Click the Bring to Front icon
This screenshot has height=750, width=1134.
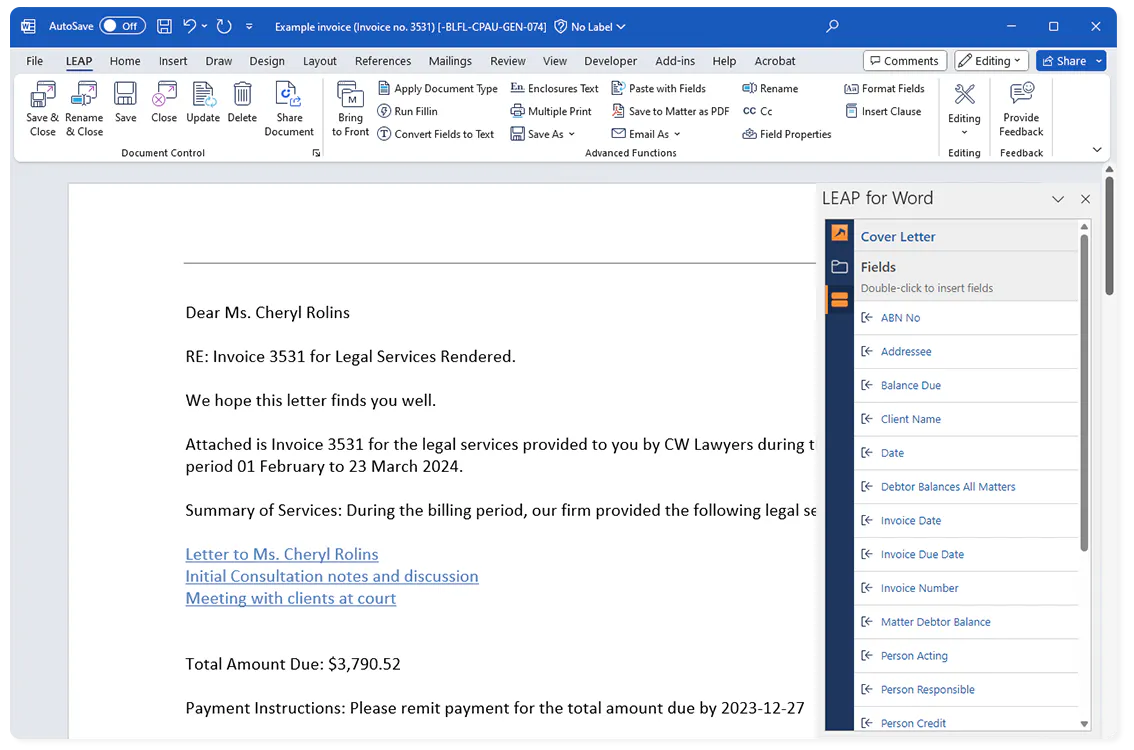[350, 109]
